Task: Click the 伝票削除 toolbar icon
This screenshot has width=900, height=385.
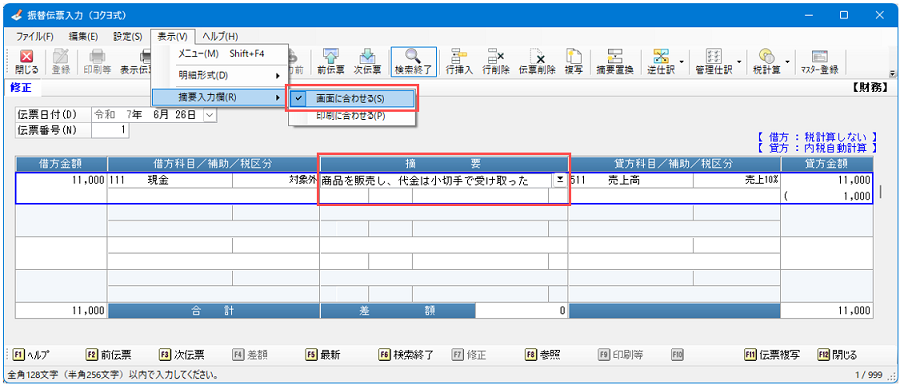Action: [x=537, y=62]
